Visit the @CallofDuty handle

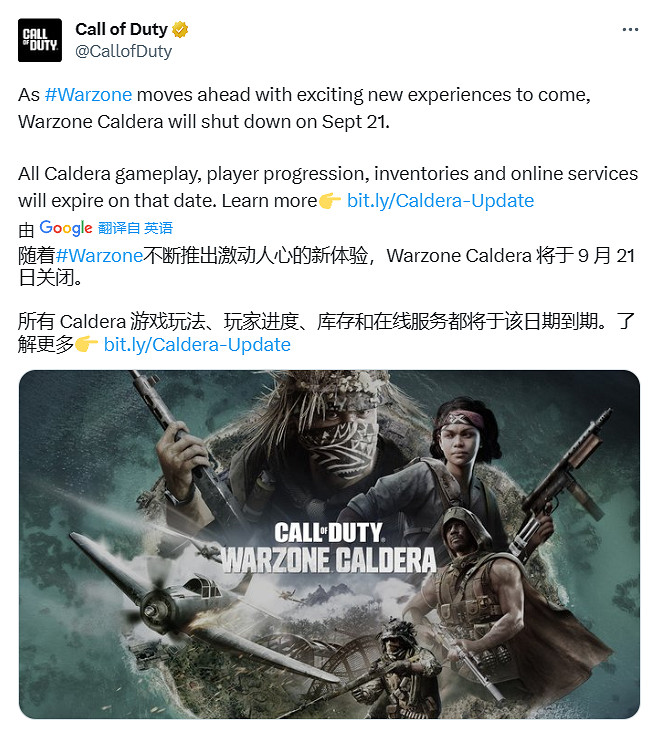(124, 51)
